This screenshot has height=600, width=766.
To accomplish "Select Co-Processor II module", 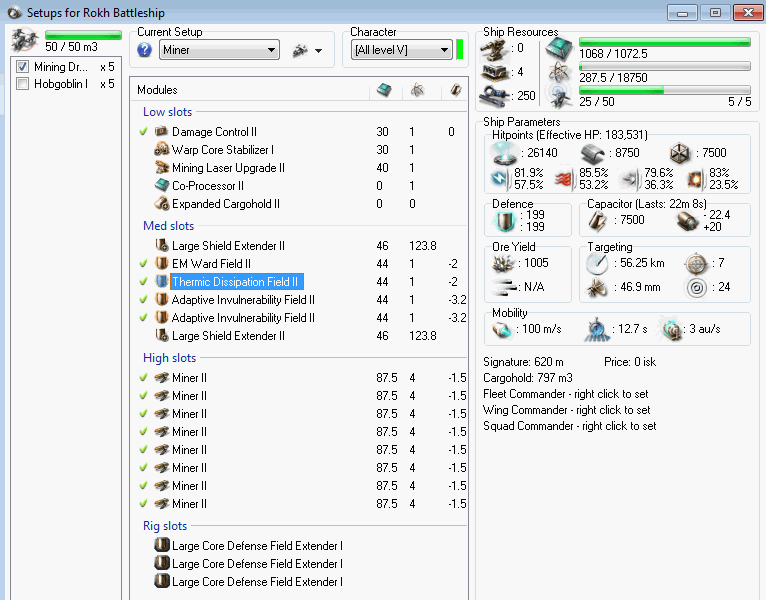I will click(x=207, y=186).
